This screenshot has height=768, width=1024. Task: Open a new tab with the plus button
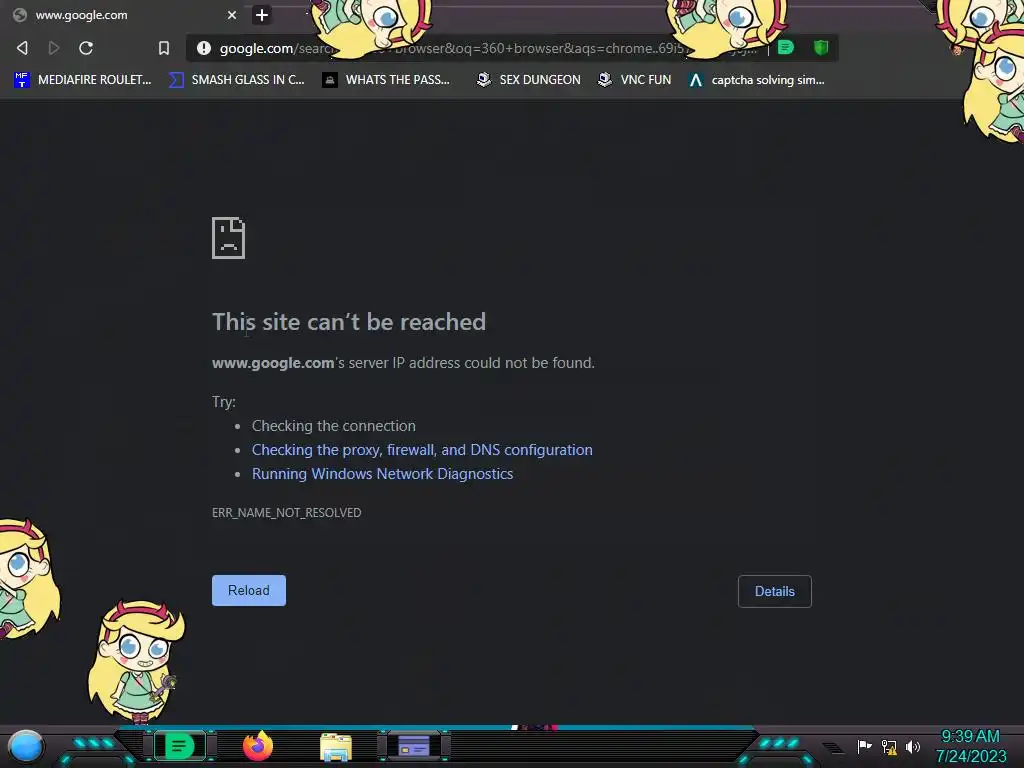click(x=262, y=15)
